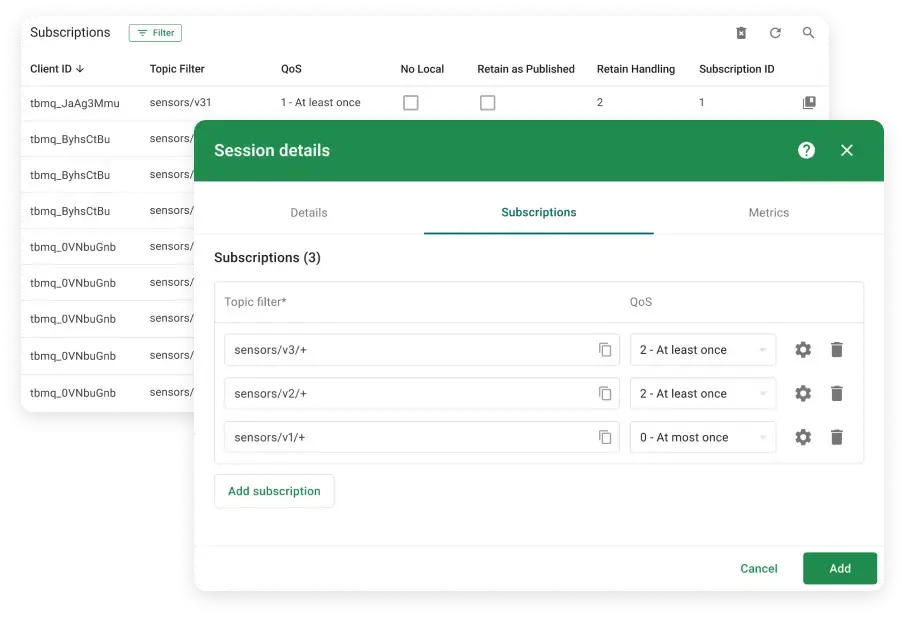Delete the sensors/v1/+ subscription
905x617 pixels.
click(x=837, y=437)
